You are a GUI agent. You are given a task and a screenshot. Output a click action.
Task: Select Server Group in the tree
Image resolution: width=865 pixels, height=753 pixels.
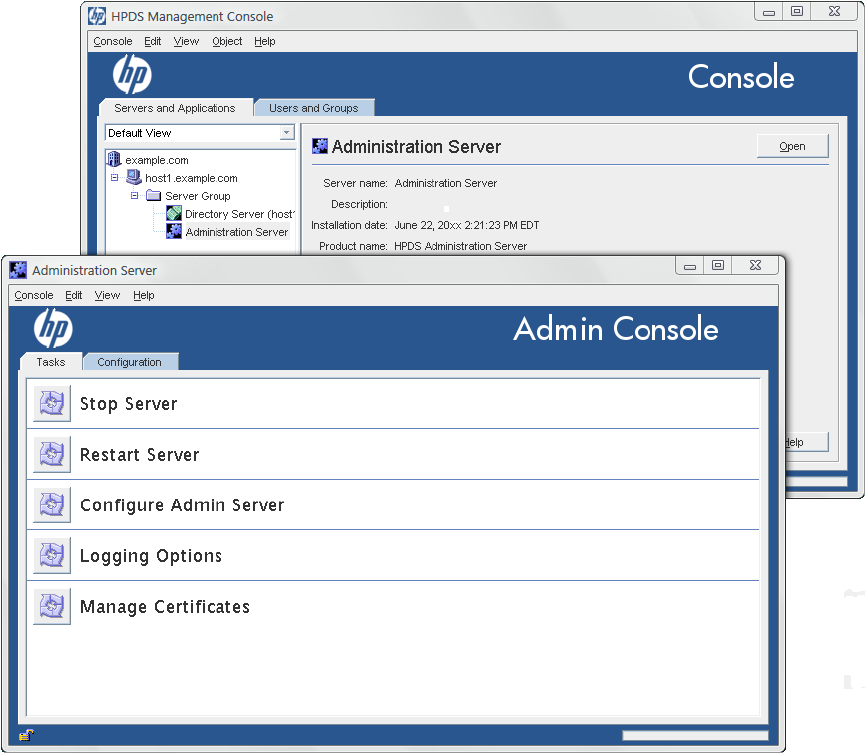tap(197, 196)
